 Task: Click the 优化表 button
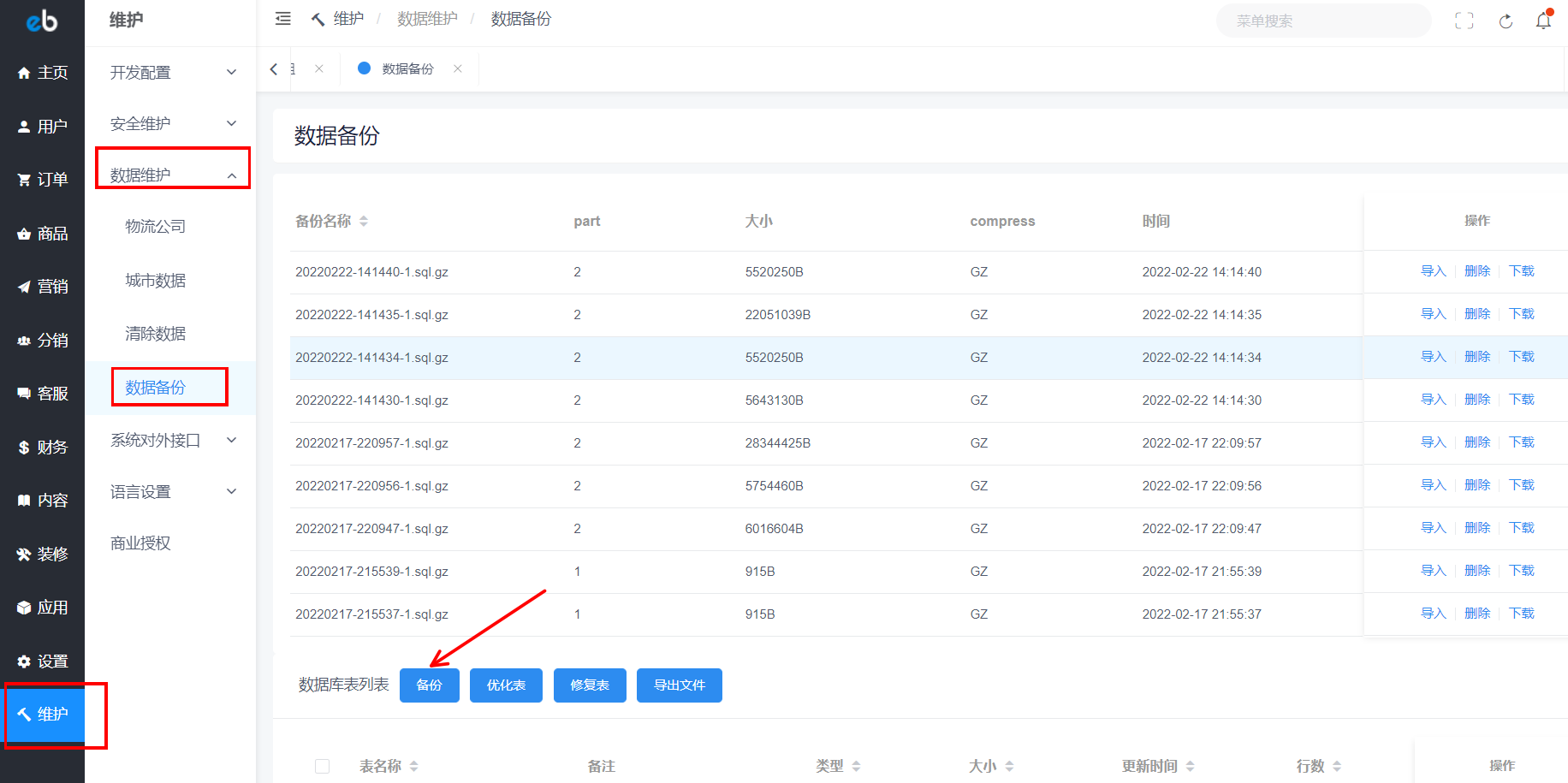505,685
